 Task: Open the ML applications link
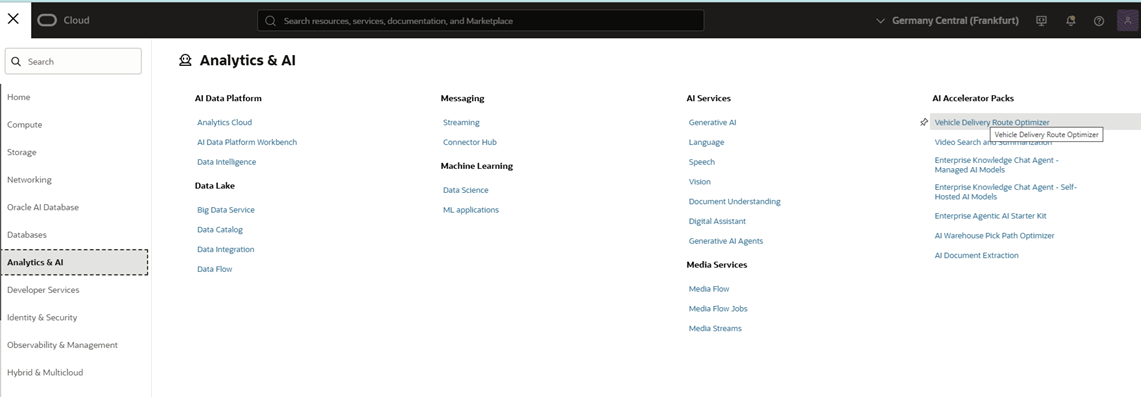[471, 210]
